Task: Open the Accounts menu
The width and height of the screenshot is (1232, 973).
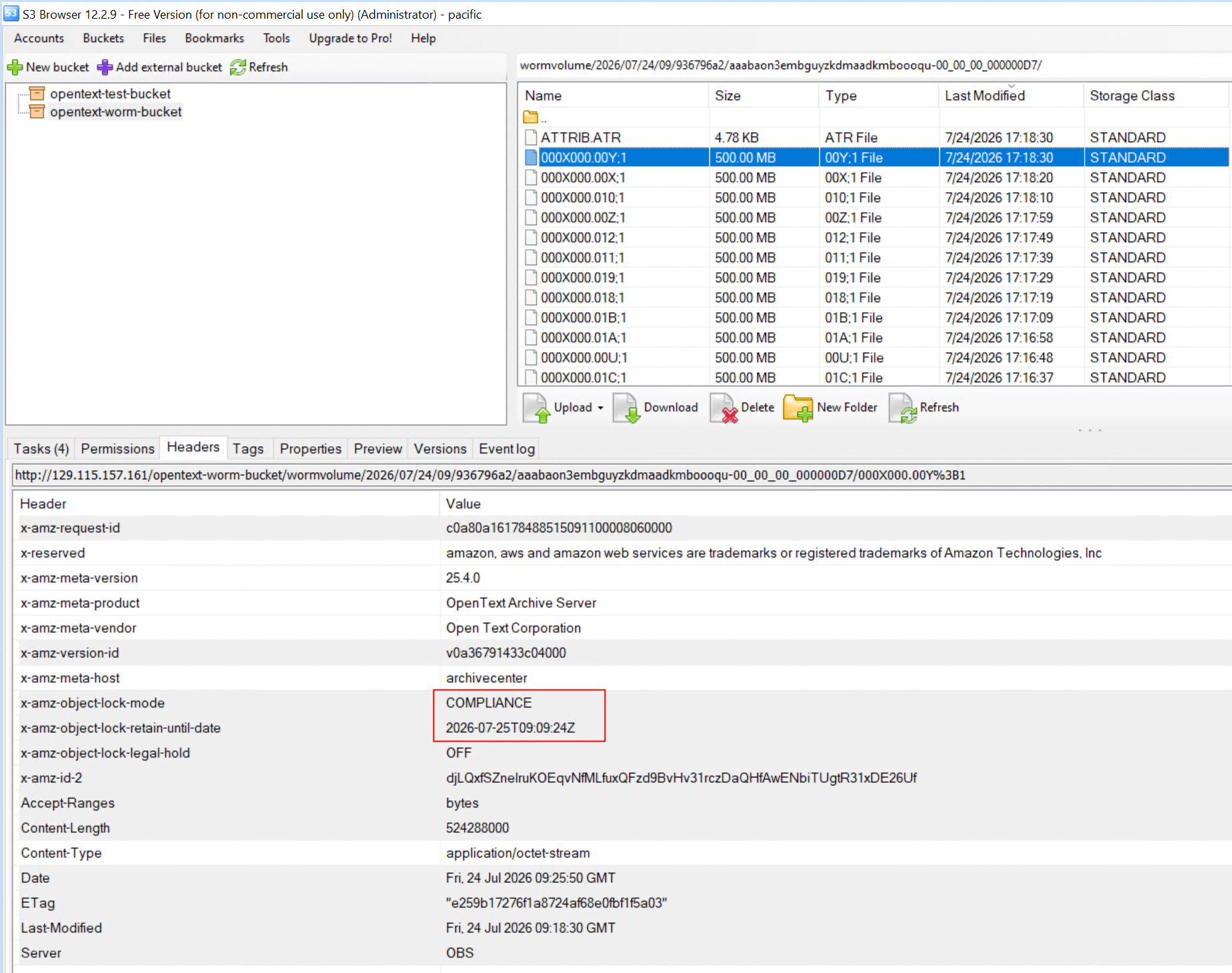Action: [39, 38]
